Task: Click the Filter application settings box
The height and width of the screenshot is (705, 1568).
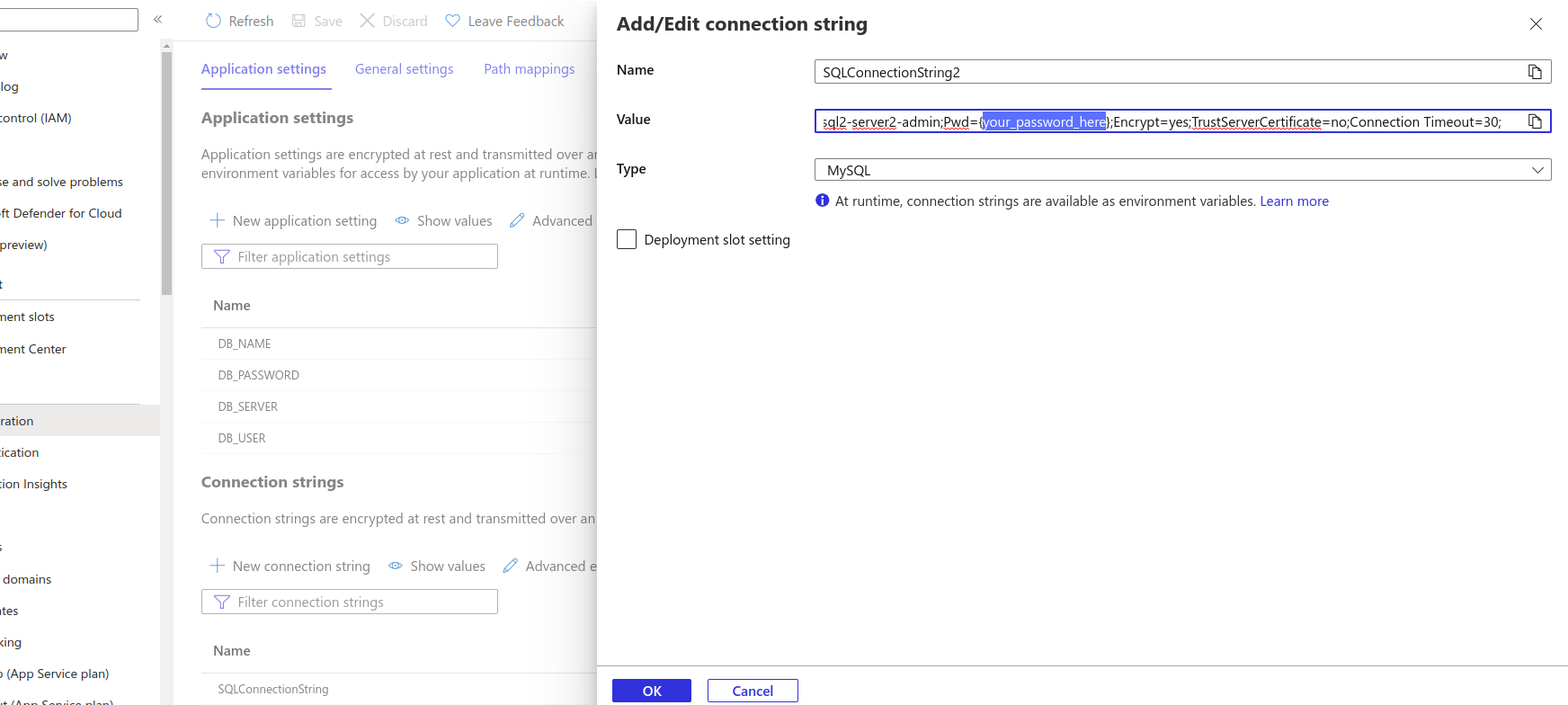Action: 350,256
